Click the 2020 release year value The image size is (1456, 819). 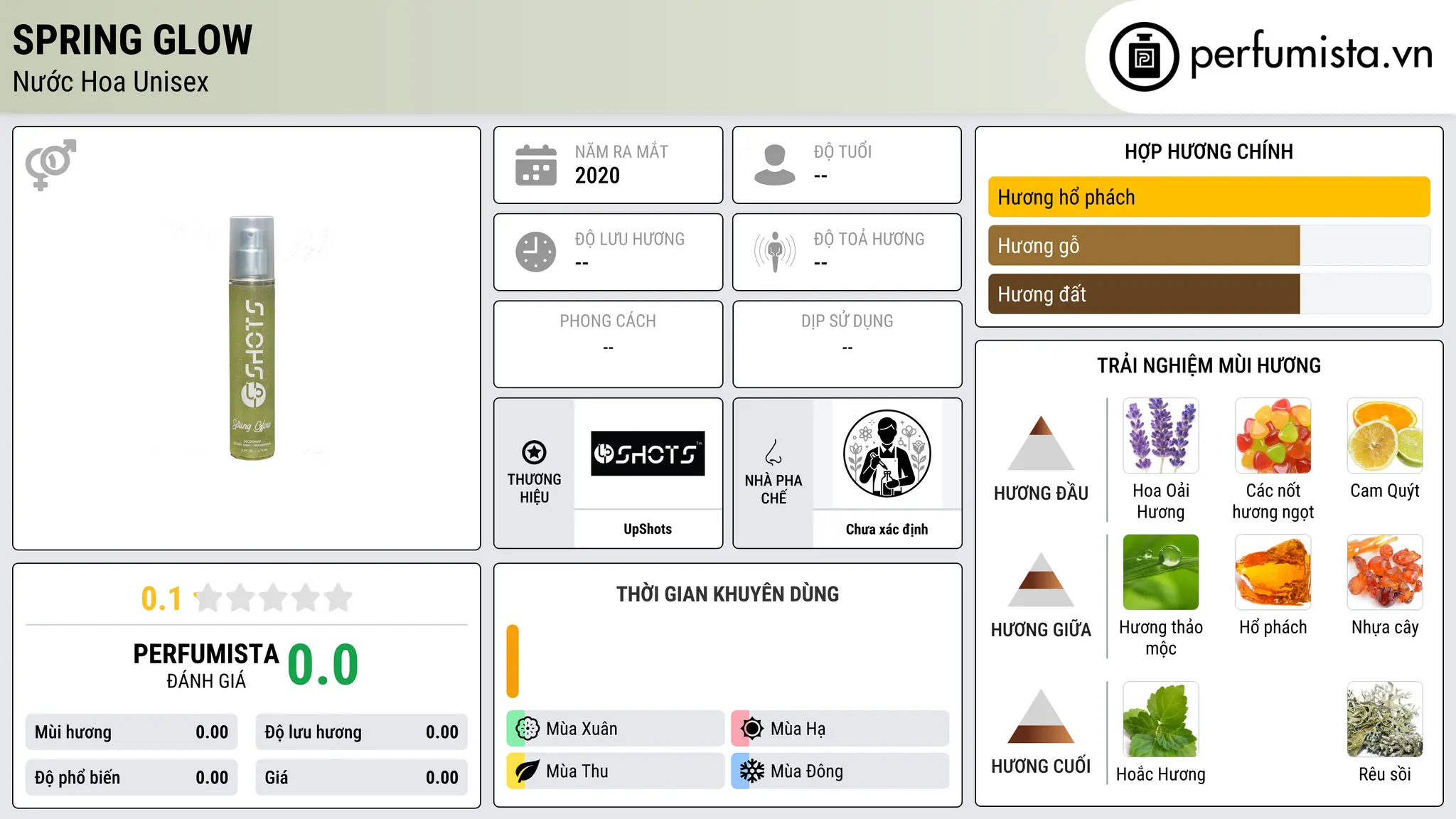coord(597,176)
